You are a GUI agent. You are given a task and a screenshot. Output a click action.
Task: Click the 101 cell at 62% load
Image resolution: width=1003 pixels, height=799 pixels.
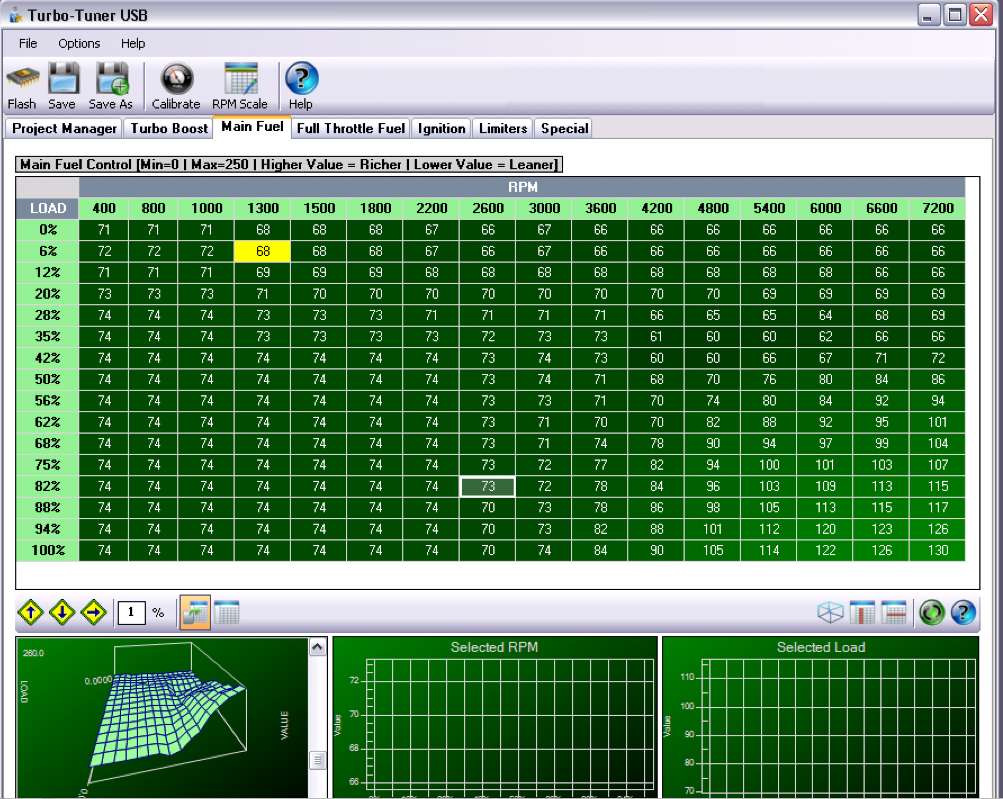937,422
